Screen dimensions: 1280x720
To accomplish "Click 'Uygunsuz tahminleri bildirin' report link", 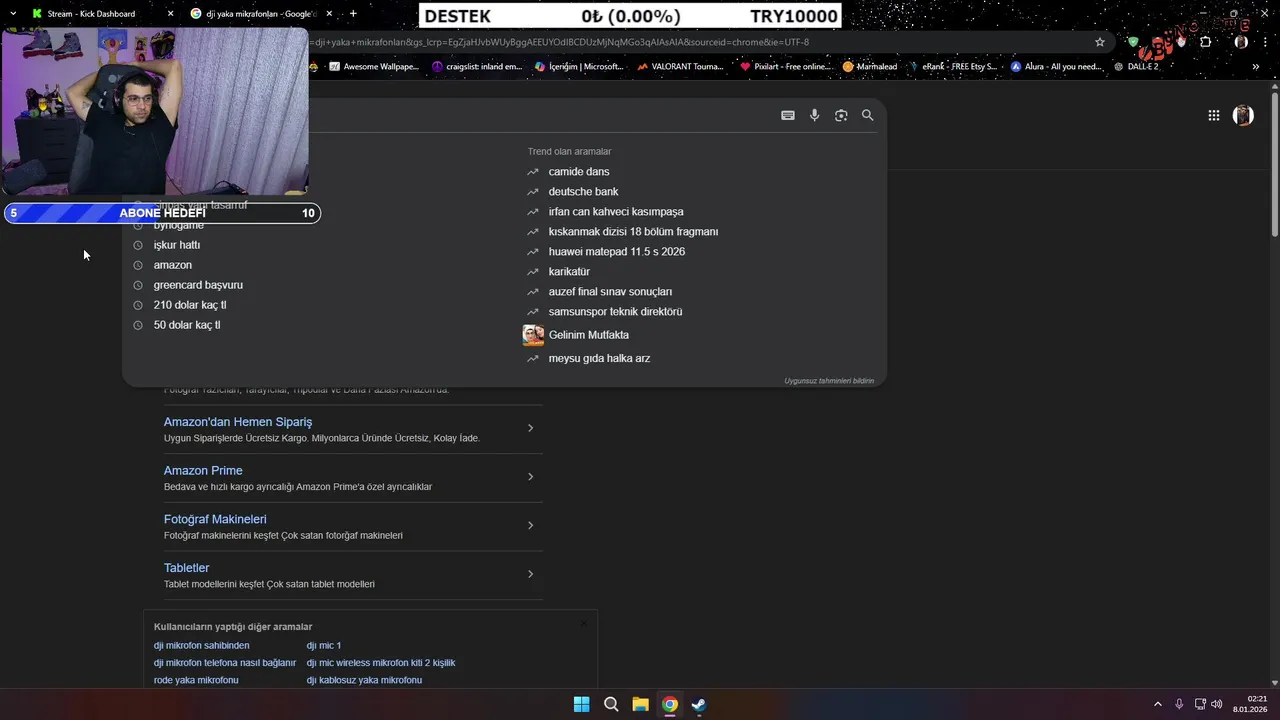I will (x=829, y=381).
